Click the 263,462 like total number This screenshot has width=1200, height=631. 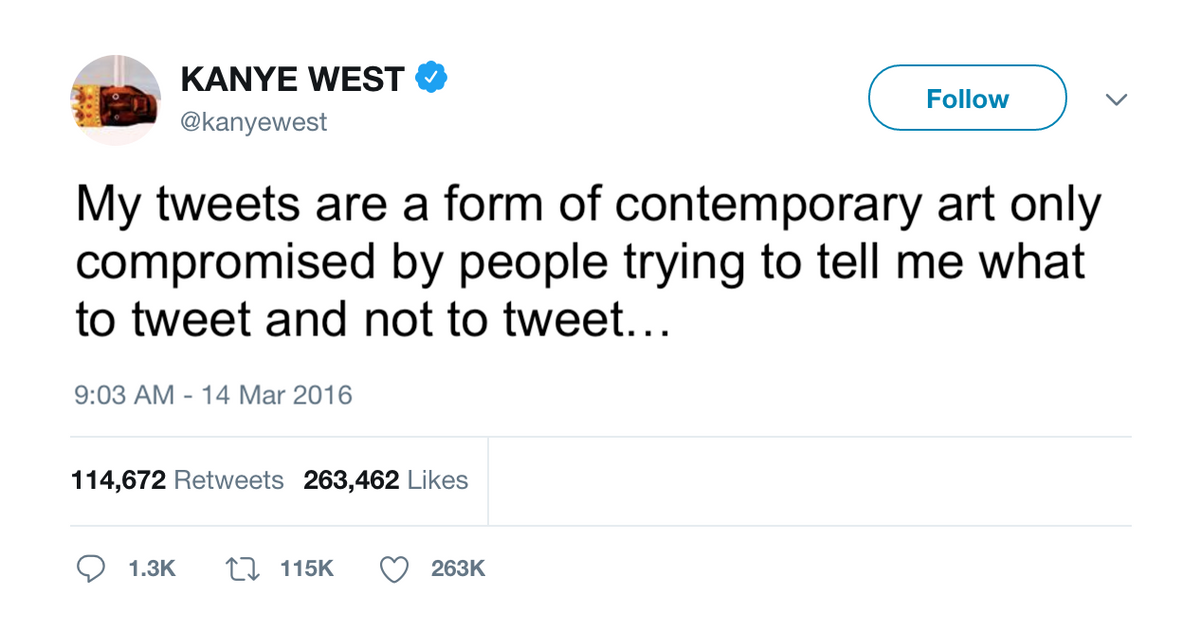(x=351, y=481)
